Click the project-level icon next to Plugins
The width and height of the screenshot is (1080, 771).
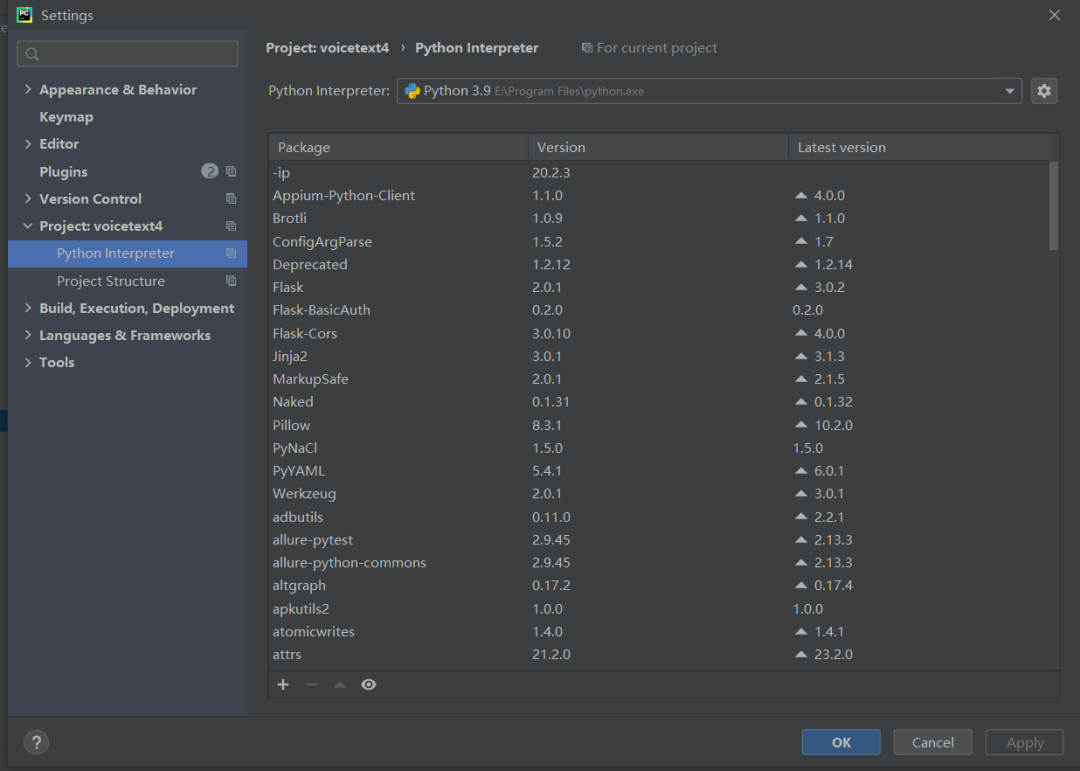pyautogui.click(x=231, y=172)
